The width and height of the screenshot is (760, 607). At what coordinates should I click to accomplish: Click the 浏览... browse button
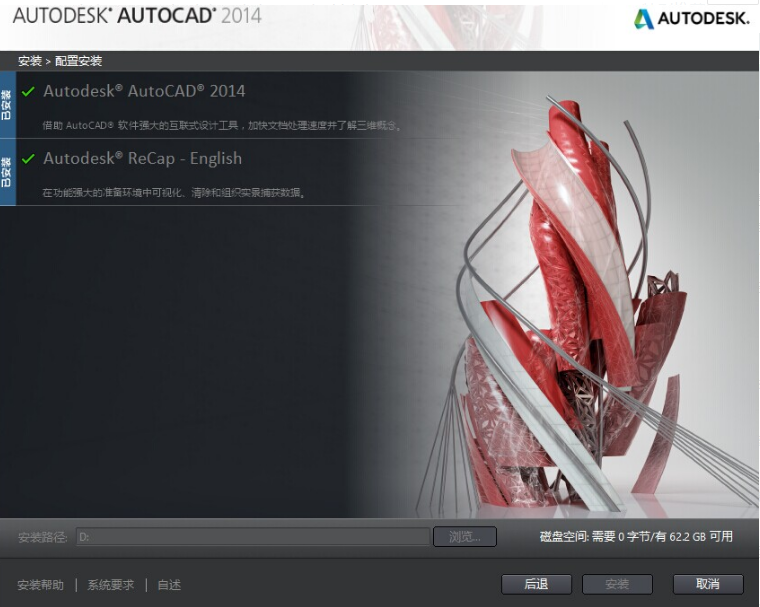pos(465,537)
